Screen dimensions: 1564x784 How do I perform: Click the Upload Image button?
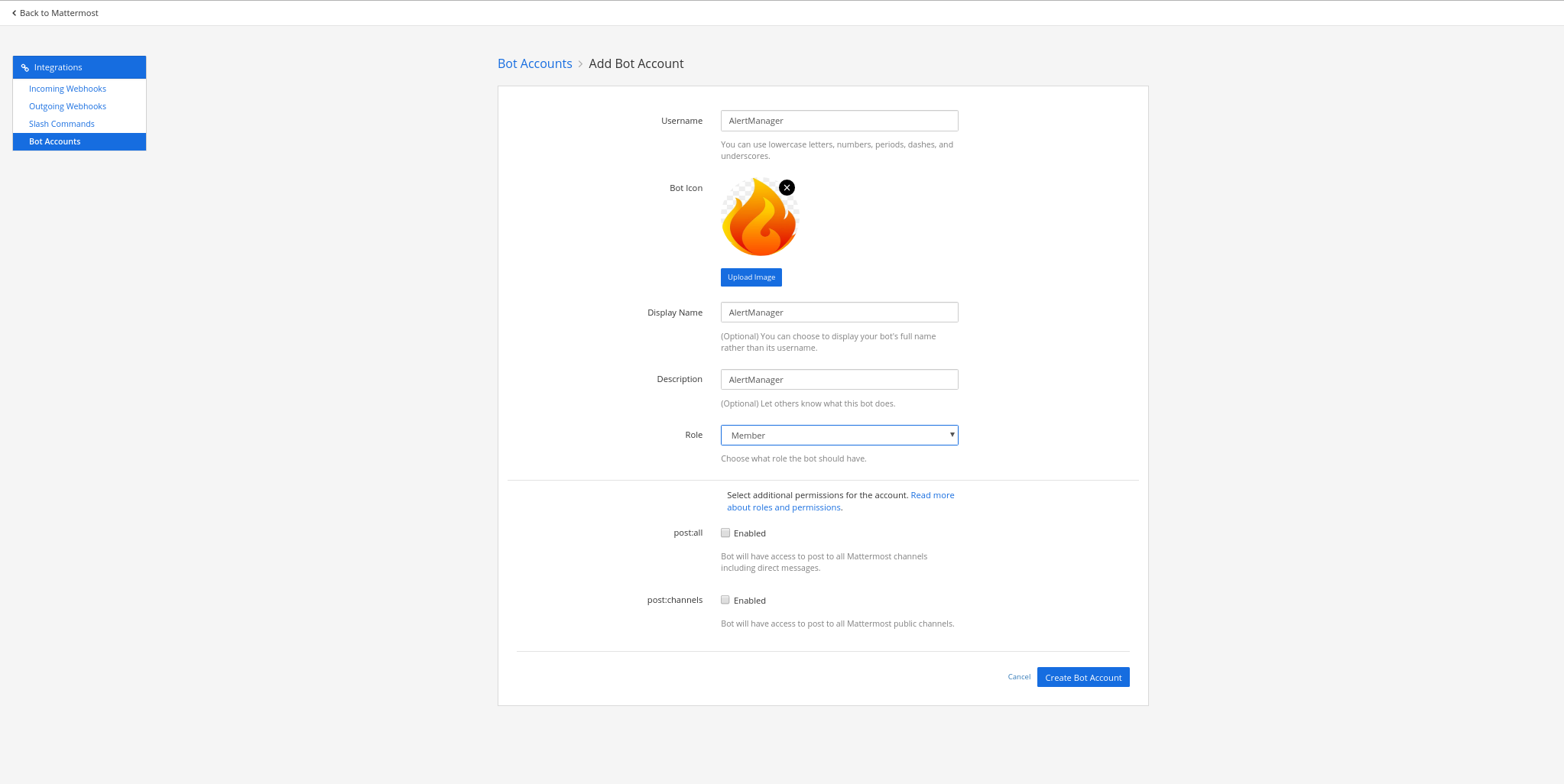(x=751, y=277)
